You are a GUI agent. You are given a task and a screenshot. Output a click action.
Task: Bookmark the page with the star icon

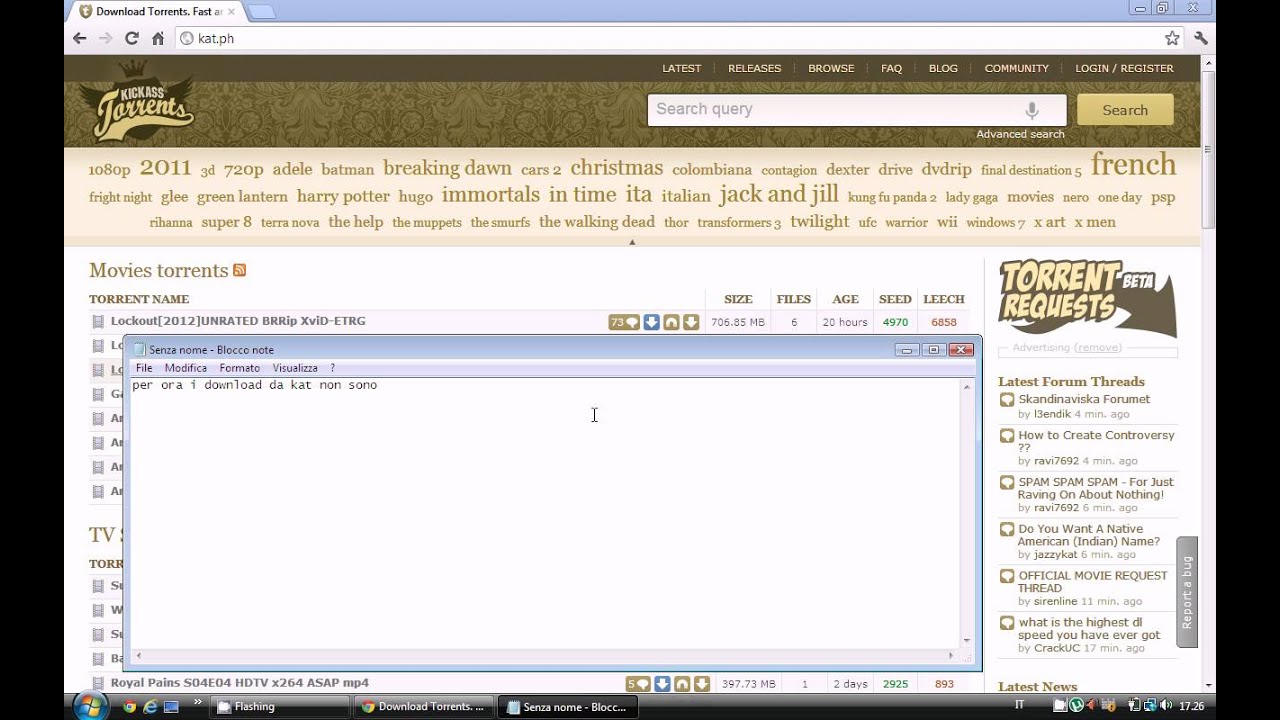click(1172, 38)
